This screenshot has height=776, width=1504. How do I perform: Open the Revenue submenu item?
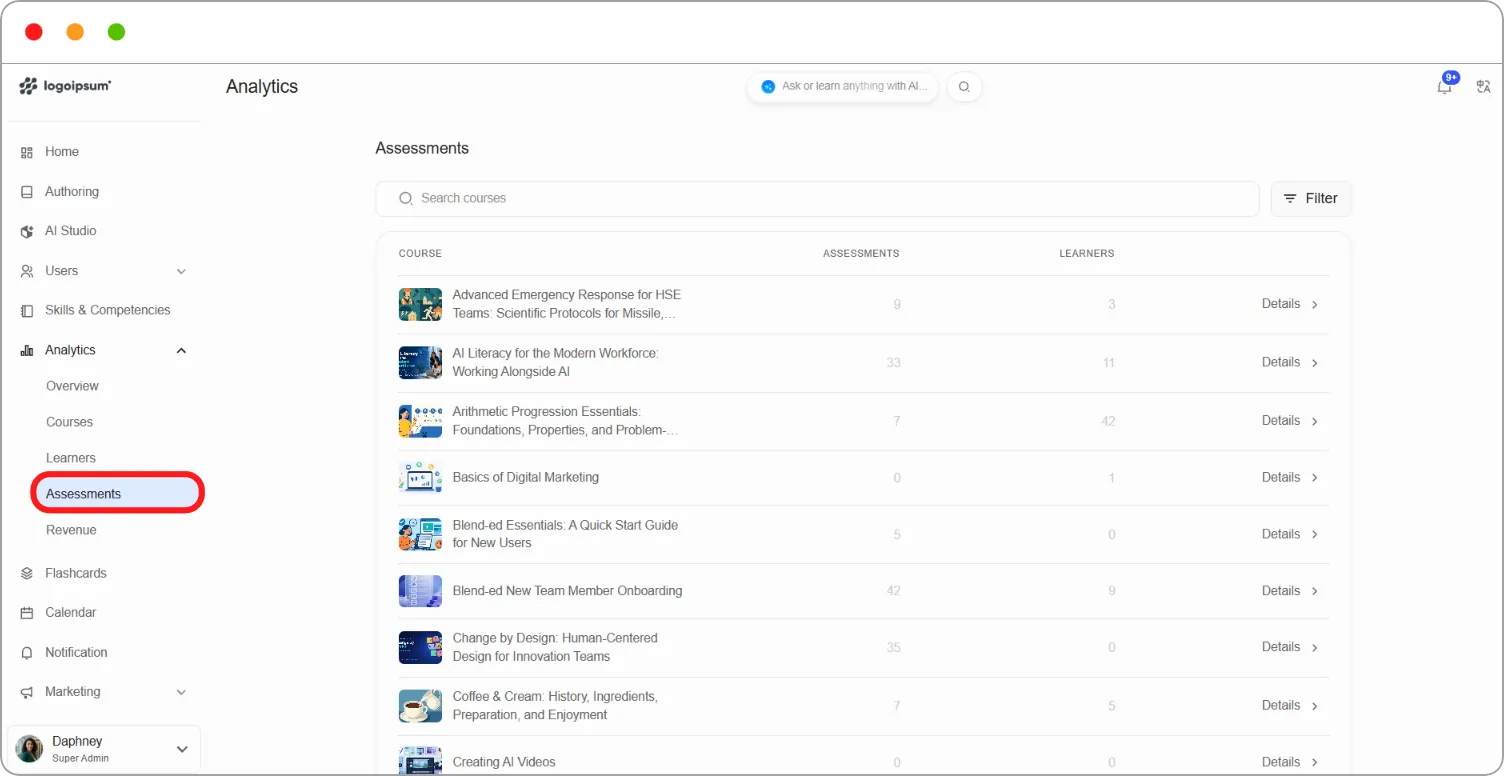71,530
